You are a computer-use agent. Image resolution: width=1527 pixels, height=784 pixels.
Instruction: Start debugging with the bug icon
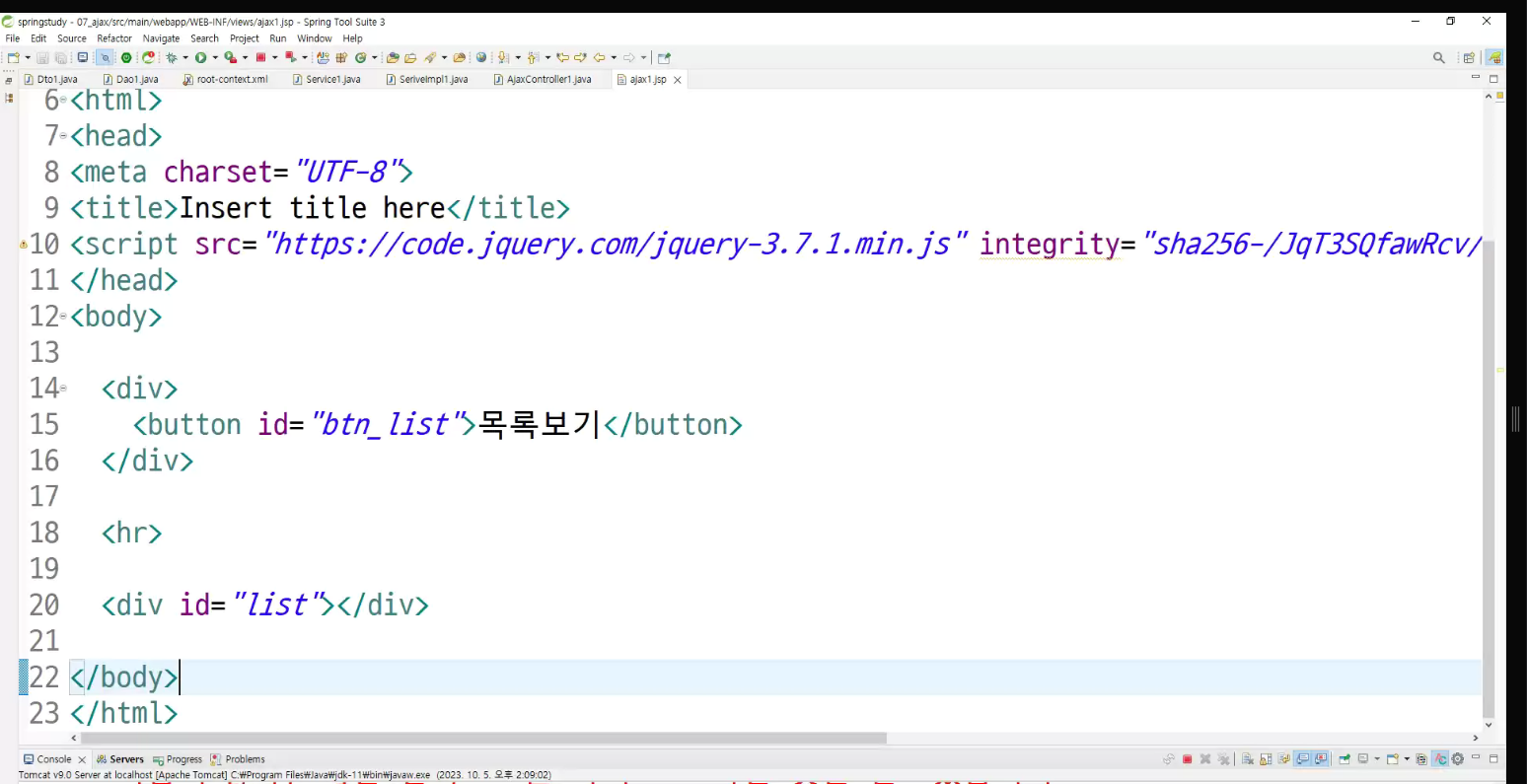click(171, 57)
